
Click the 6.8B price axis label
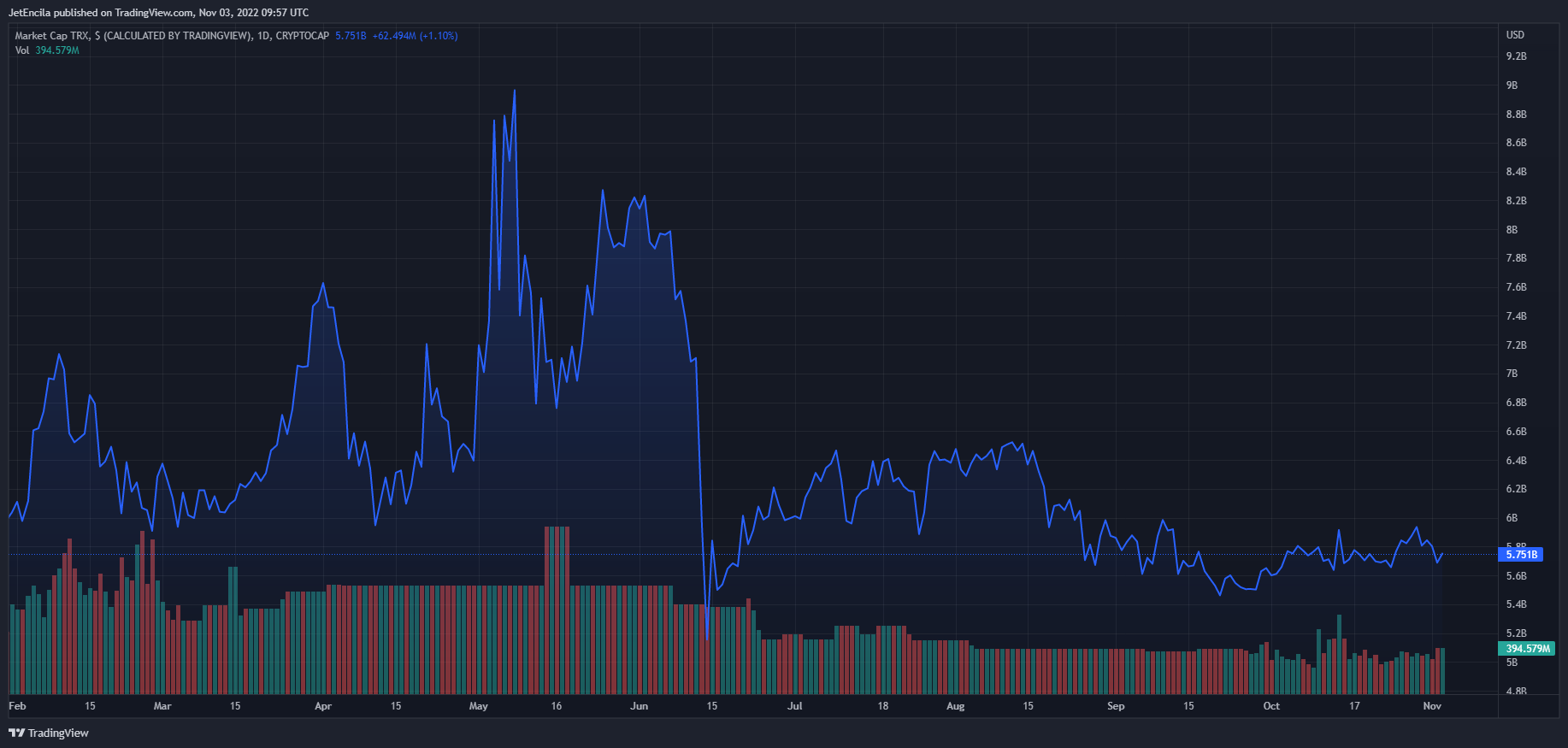(1516, 403)
